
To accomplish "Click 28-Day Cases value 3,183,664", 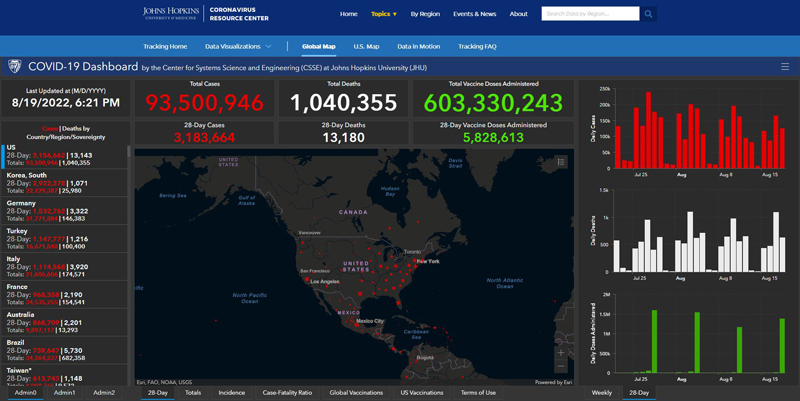I will 205,137.
